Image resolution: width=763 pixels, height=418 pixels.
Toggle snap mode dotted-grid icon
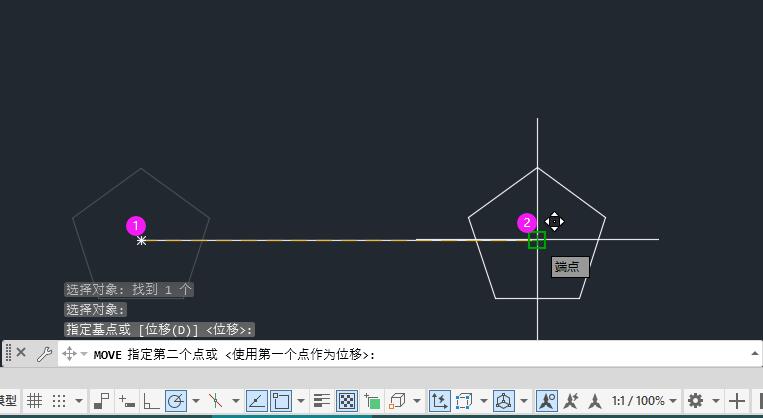tap(59, 401)
